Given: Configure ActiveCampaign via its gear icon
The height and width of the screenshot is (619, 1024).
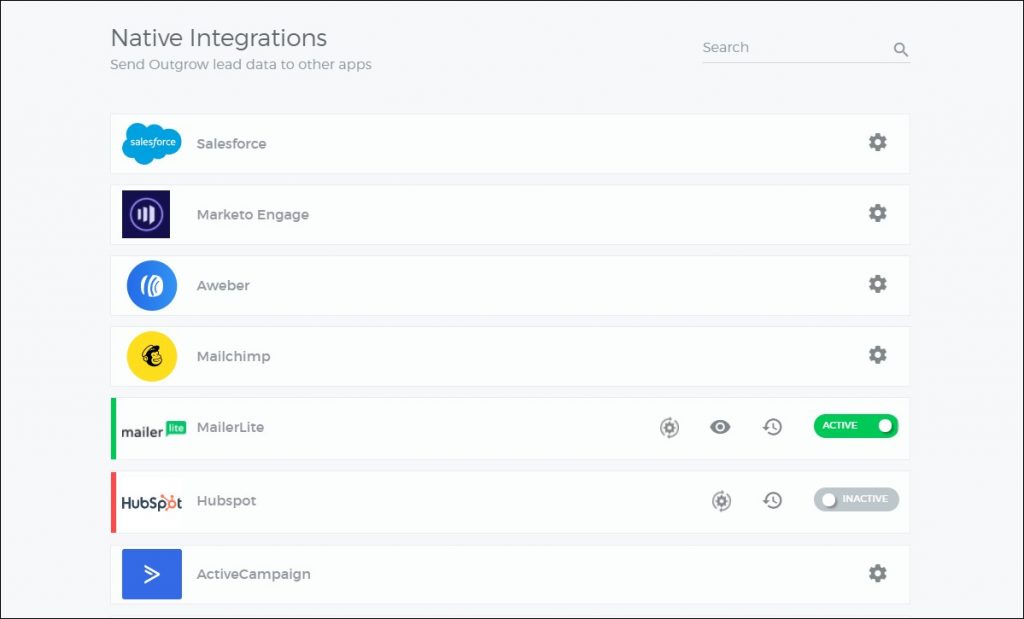Looking at the screenshot, I should point(877,573).
